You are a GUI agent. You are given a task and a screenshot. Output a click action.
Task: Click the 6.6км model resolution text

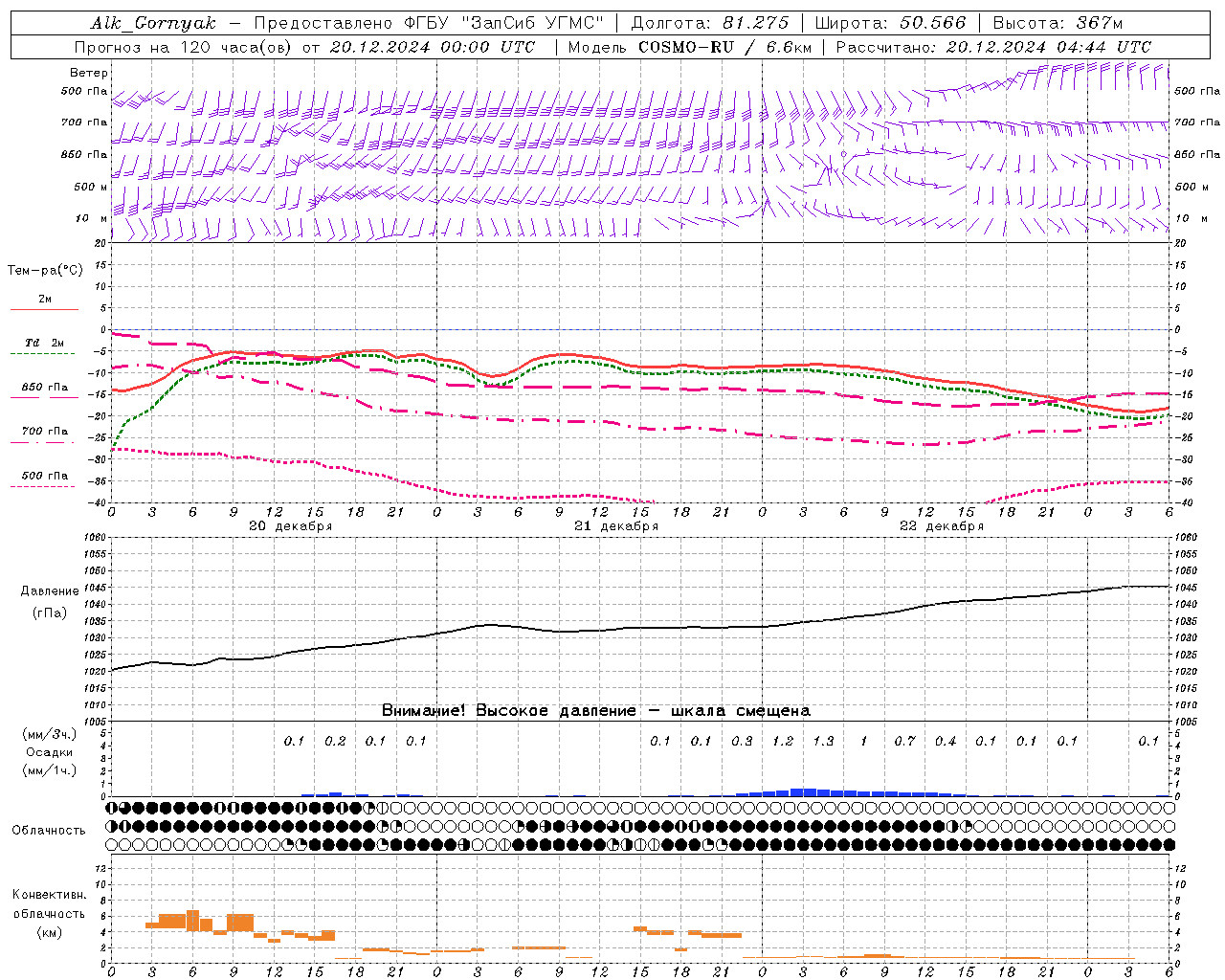pyautogui.click(x=789, y=47)
